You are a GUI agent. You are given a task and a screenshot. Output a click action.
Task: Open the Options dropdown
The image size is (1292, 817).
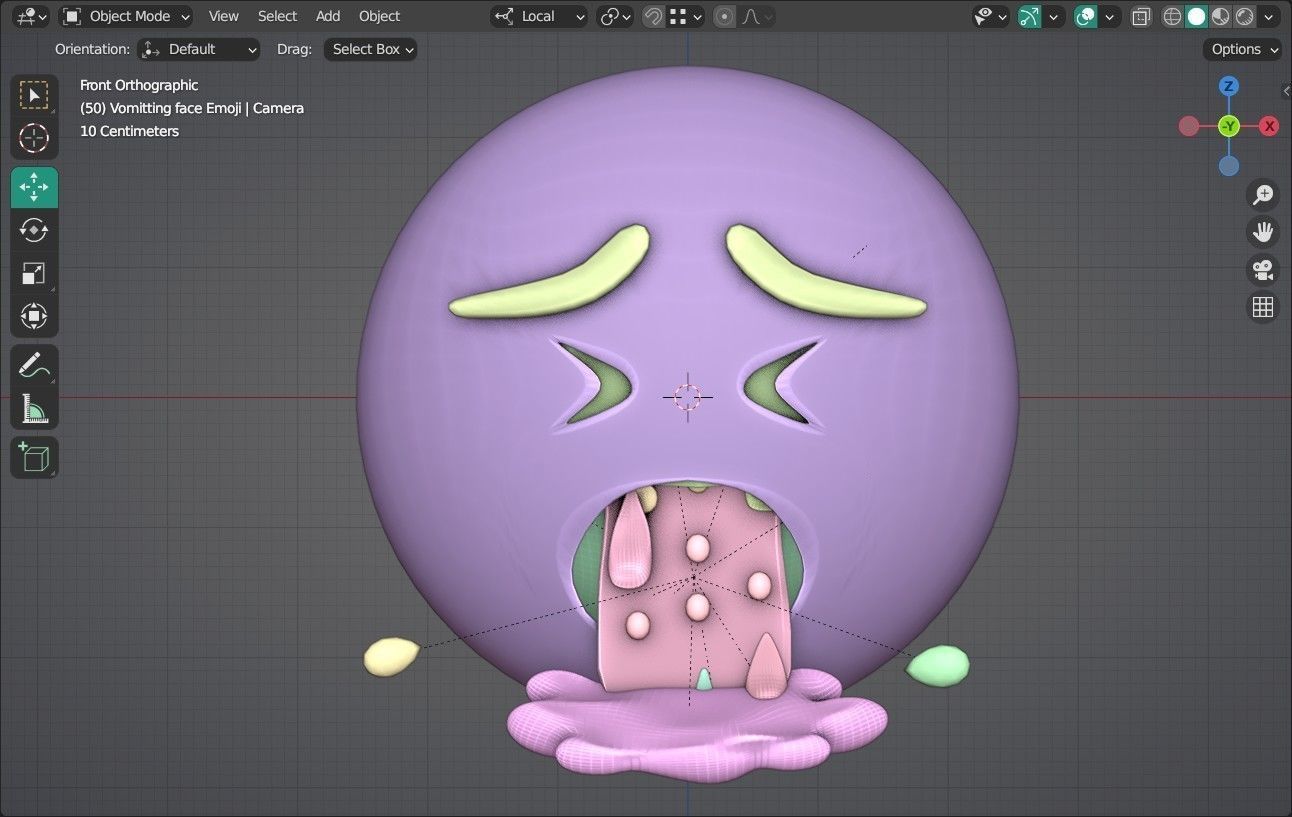(1242, 49)
